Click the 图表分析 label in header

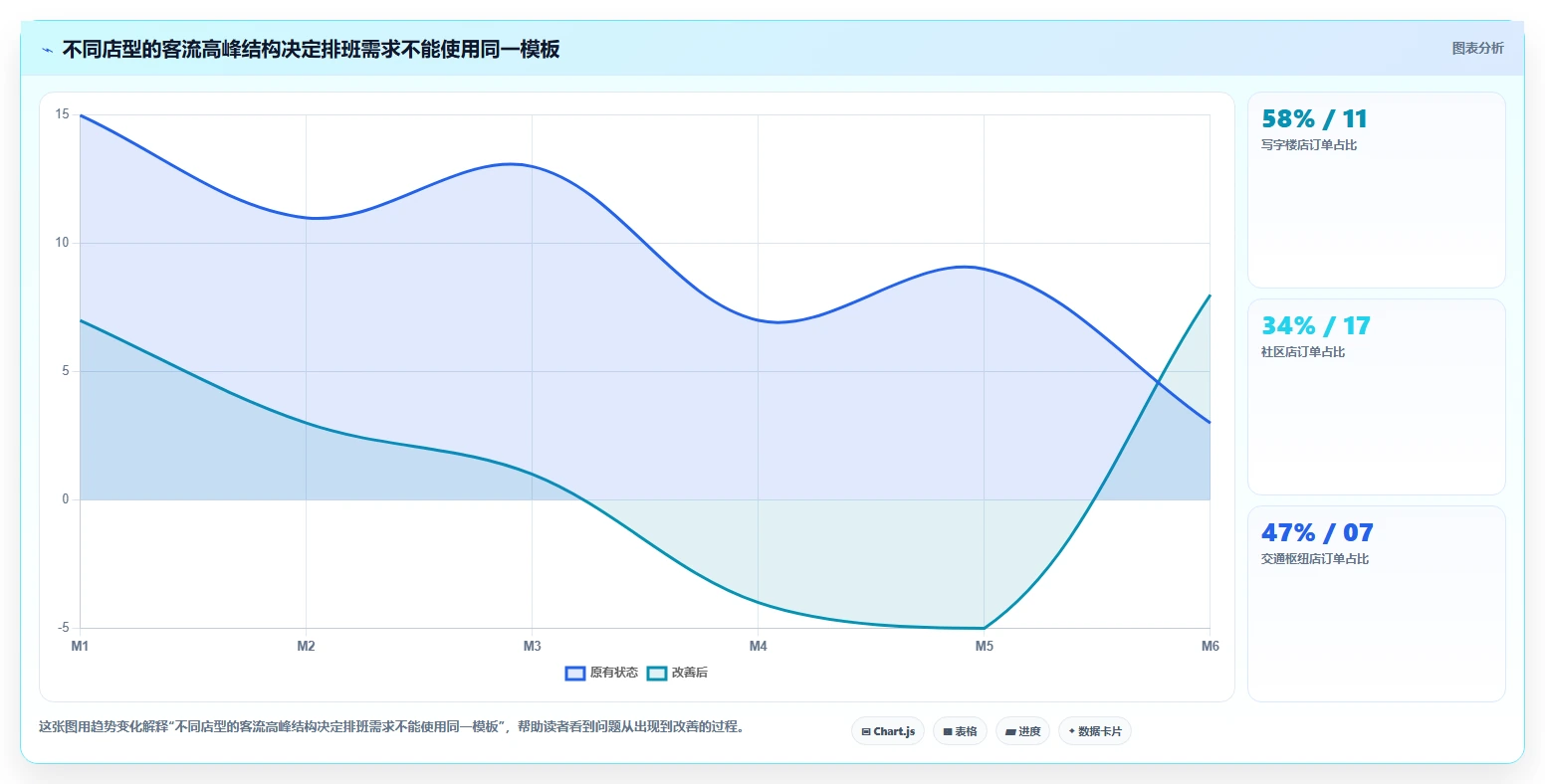[1477, 48]
